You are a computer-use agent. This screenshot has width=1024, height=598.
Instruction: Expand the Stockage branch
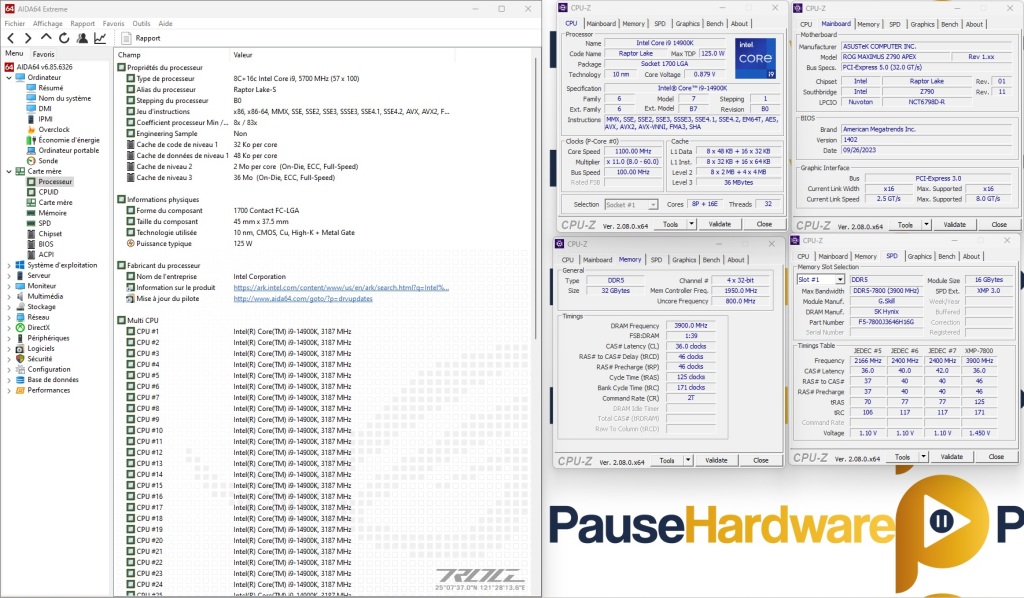point(8,307)
